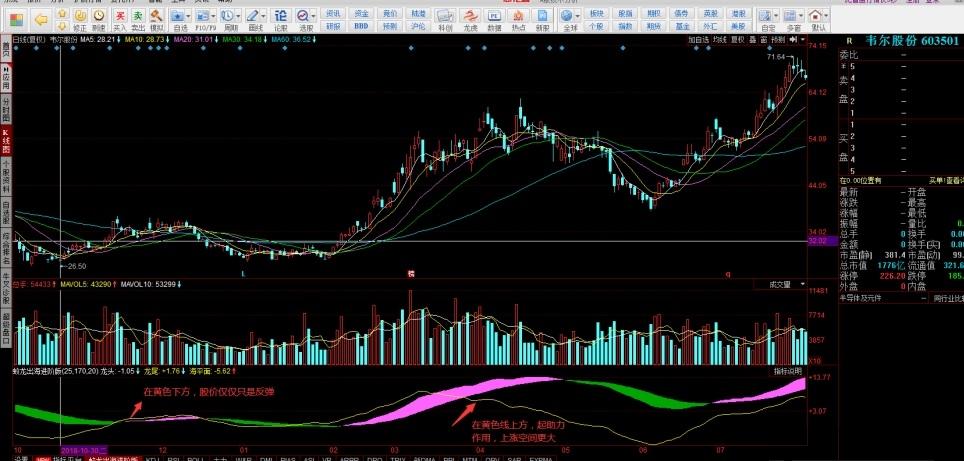Switch to the K线图 sidebar tab
The image size is (964, 461).
6,141
